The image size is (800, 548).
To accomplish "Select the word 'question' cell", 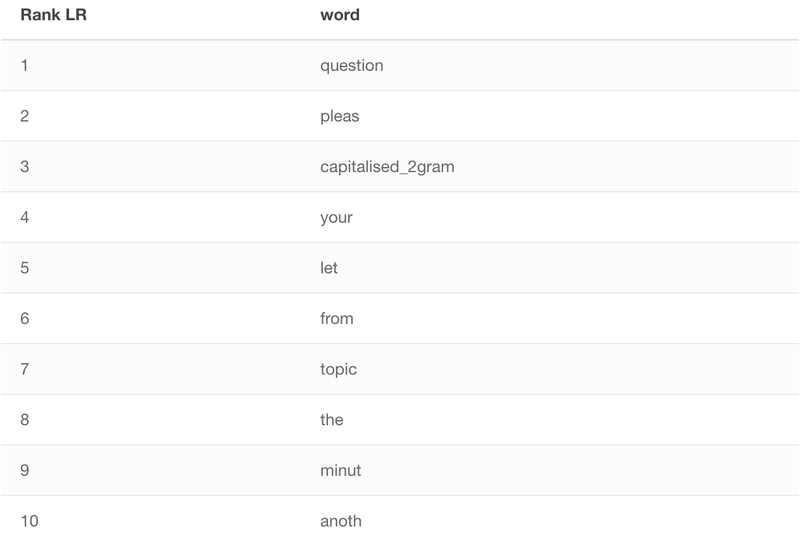I will pos(352,65).
